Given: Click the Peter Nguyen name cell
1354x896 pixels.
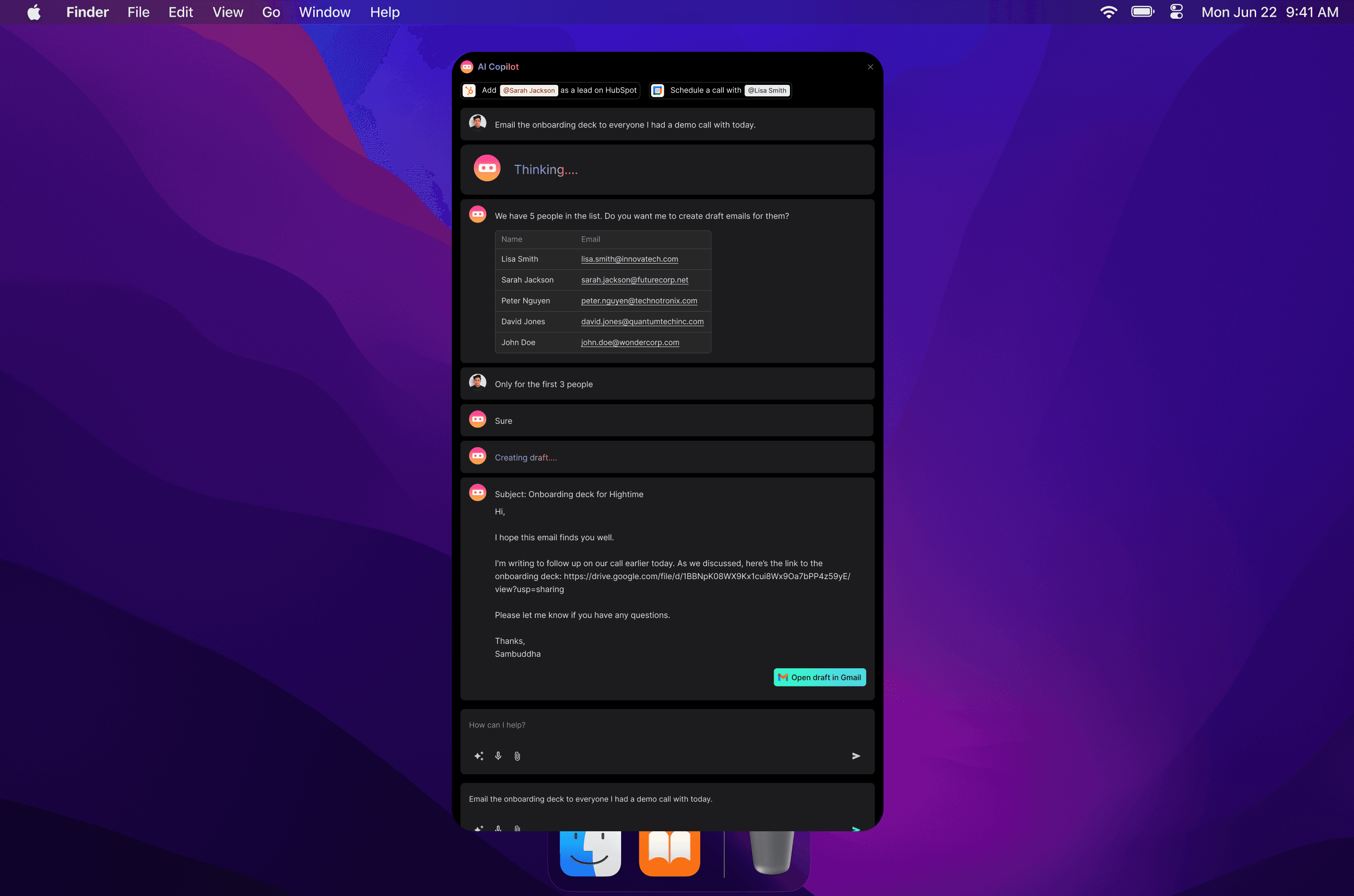Looking at the screenshot, I should [525, 301].
